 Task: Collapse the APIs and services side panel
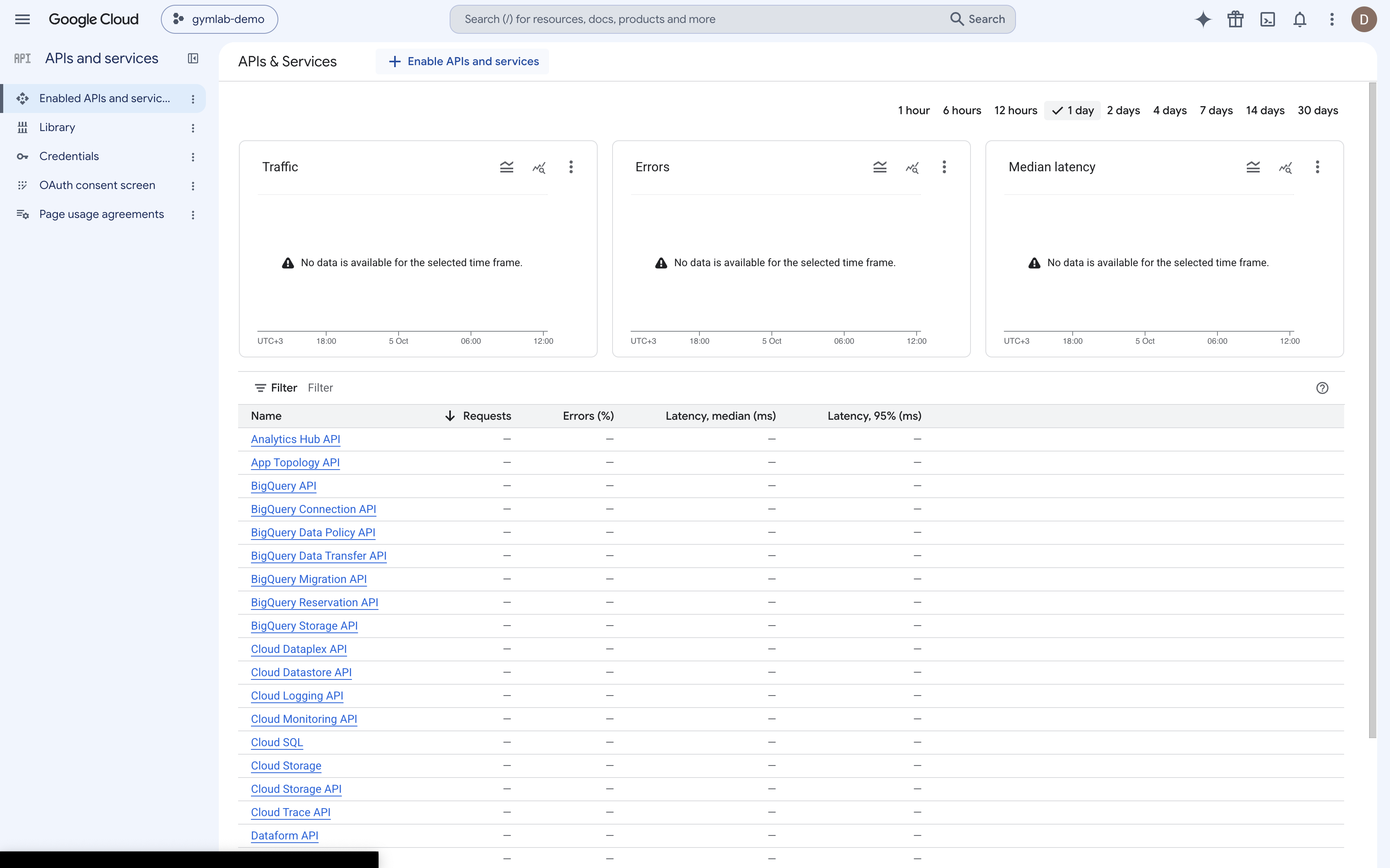tap(193, 58)
